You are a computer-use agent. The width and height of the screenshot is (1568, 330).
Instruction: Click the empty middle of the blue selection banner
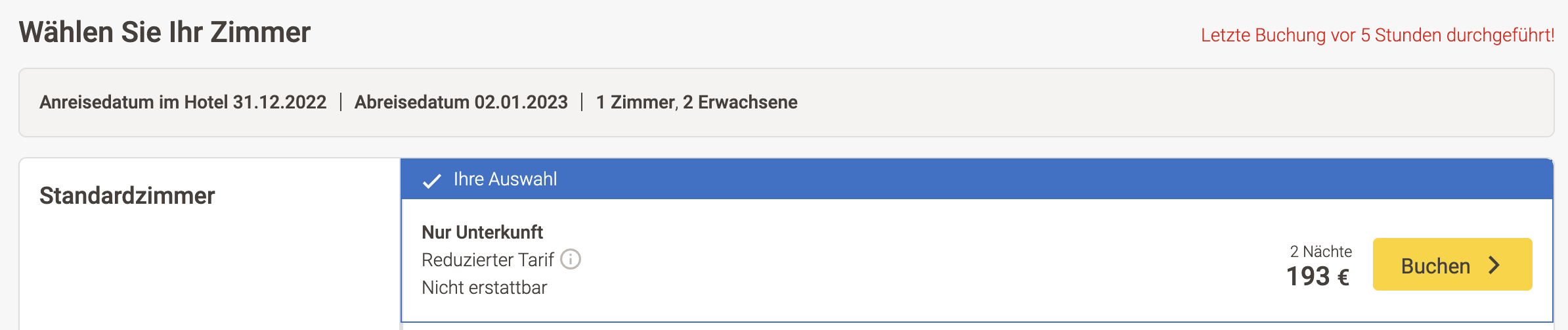(985, 179)
